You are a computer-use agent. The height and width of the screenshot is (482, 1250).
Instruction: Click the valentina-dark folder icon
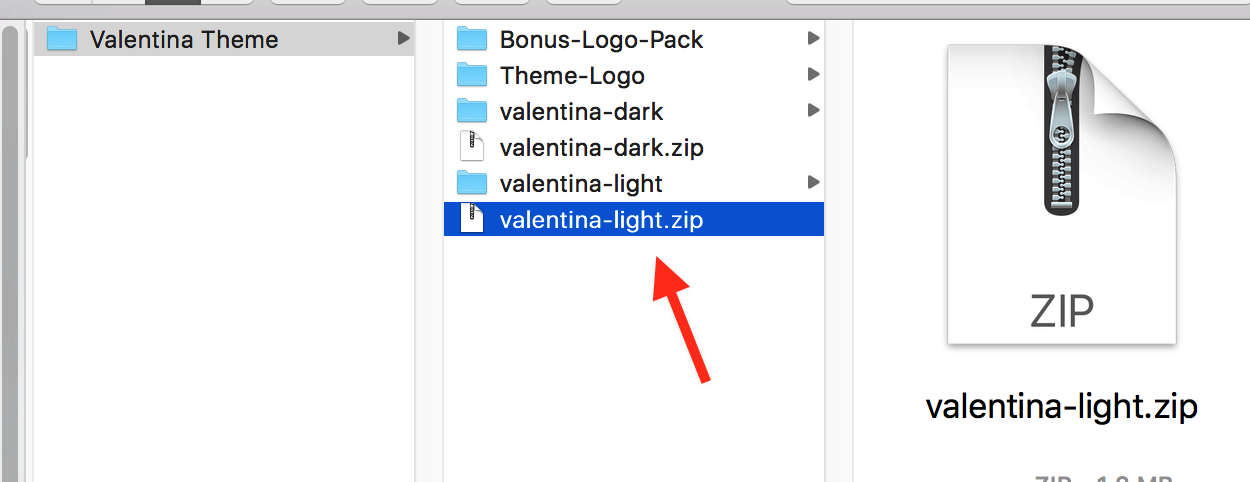tap(471, 111)
